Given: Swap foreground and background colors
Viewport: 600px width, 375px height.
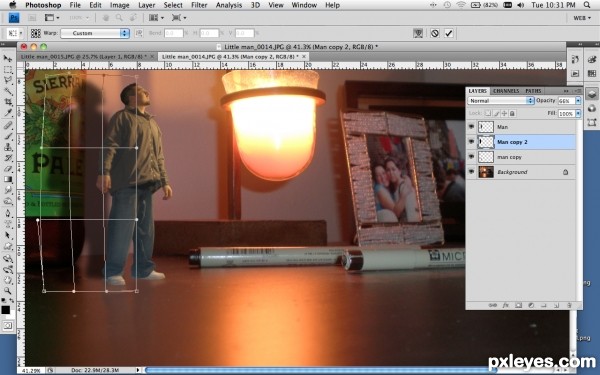Looking at the screenshot, I should [12, 301].
